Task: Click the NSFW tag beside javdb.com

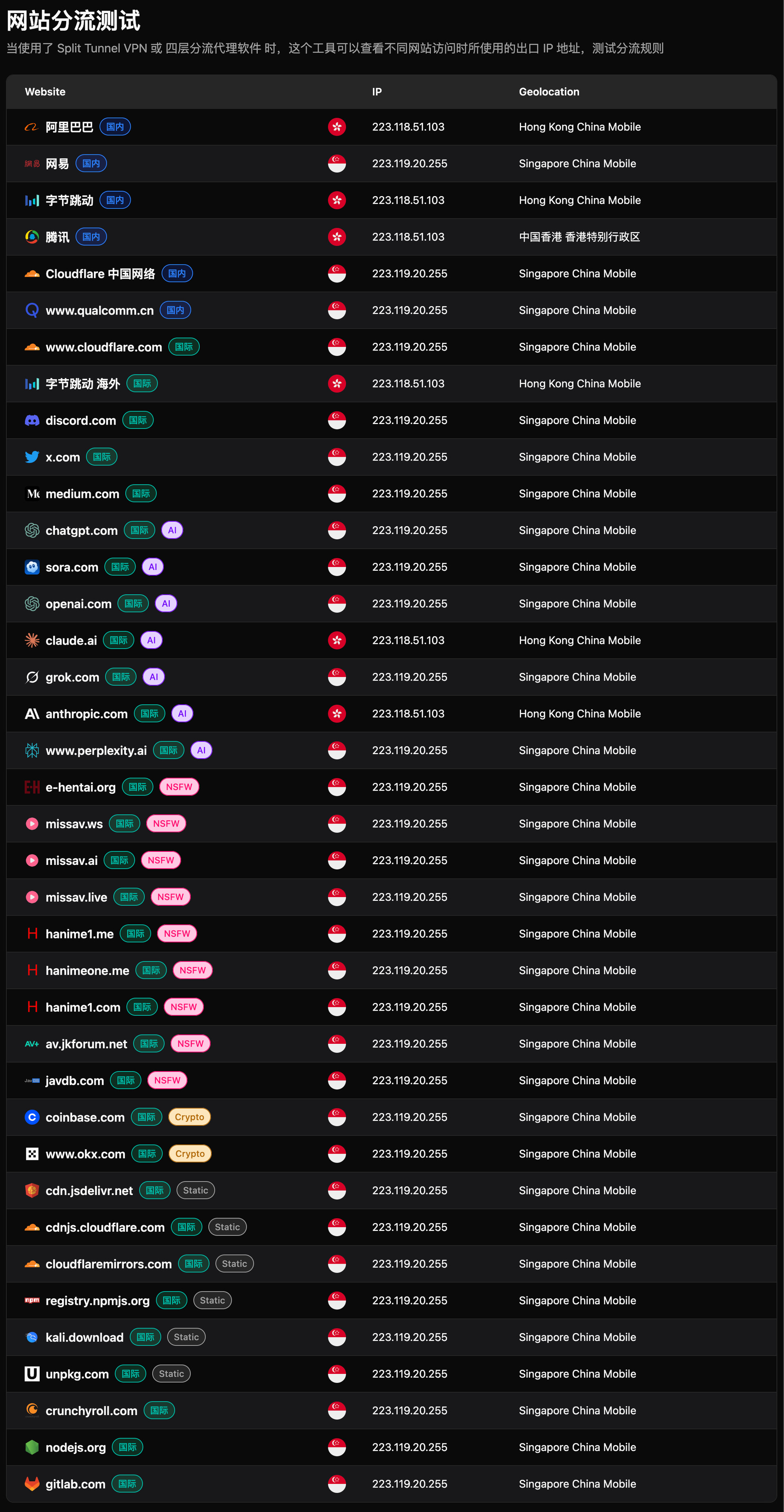Action: 167,1080
